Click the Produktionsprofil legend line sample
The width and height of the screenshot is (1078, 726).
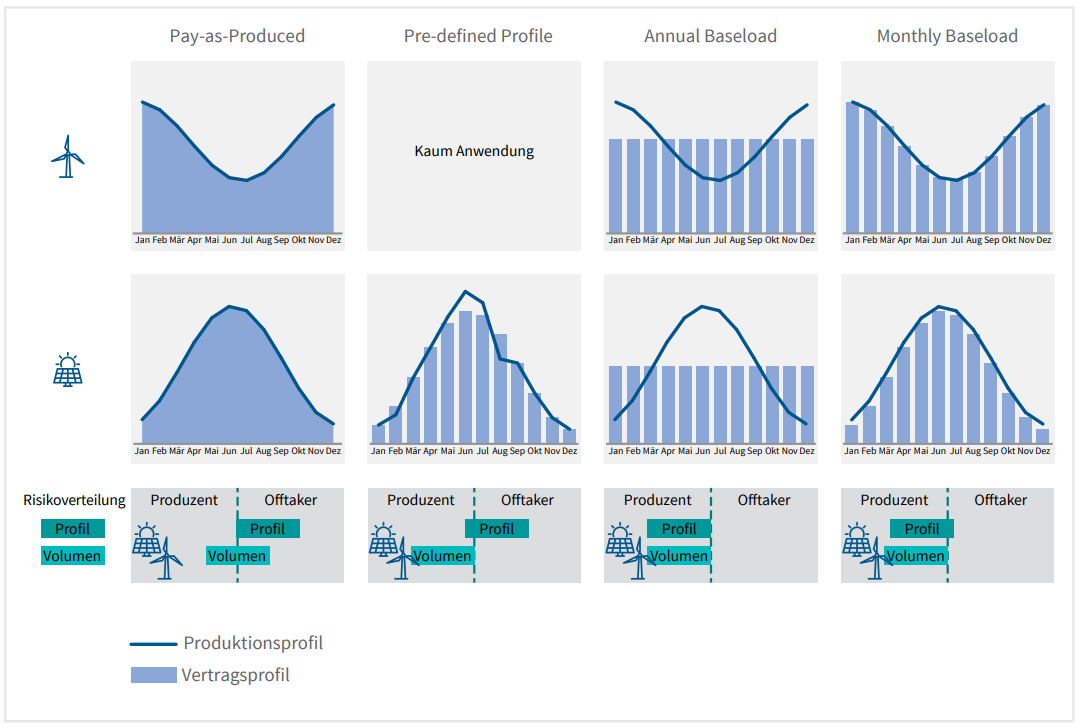pos(153,644)
